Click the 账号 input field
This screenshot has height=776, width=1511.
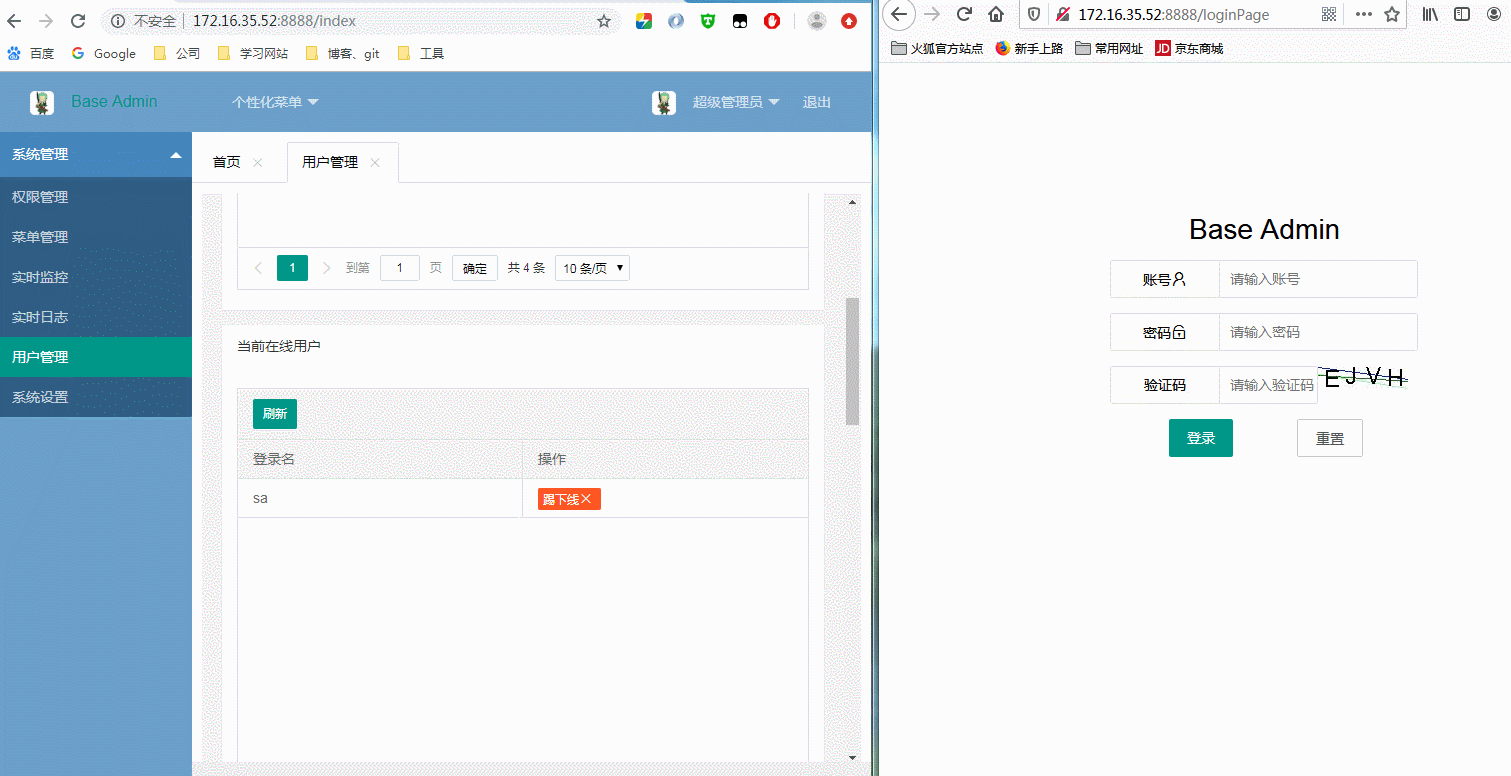click(x=1318, y=279)
